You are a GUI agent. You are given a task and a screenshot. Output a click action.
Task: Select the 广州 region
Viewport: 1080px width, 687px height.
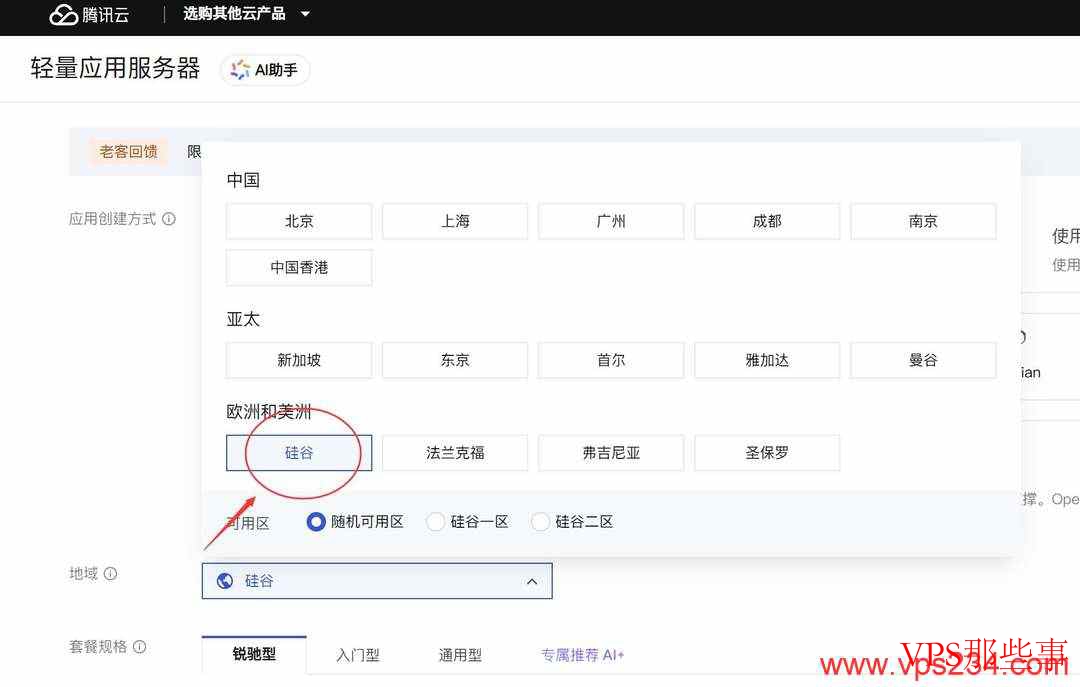(611, 221)
